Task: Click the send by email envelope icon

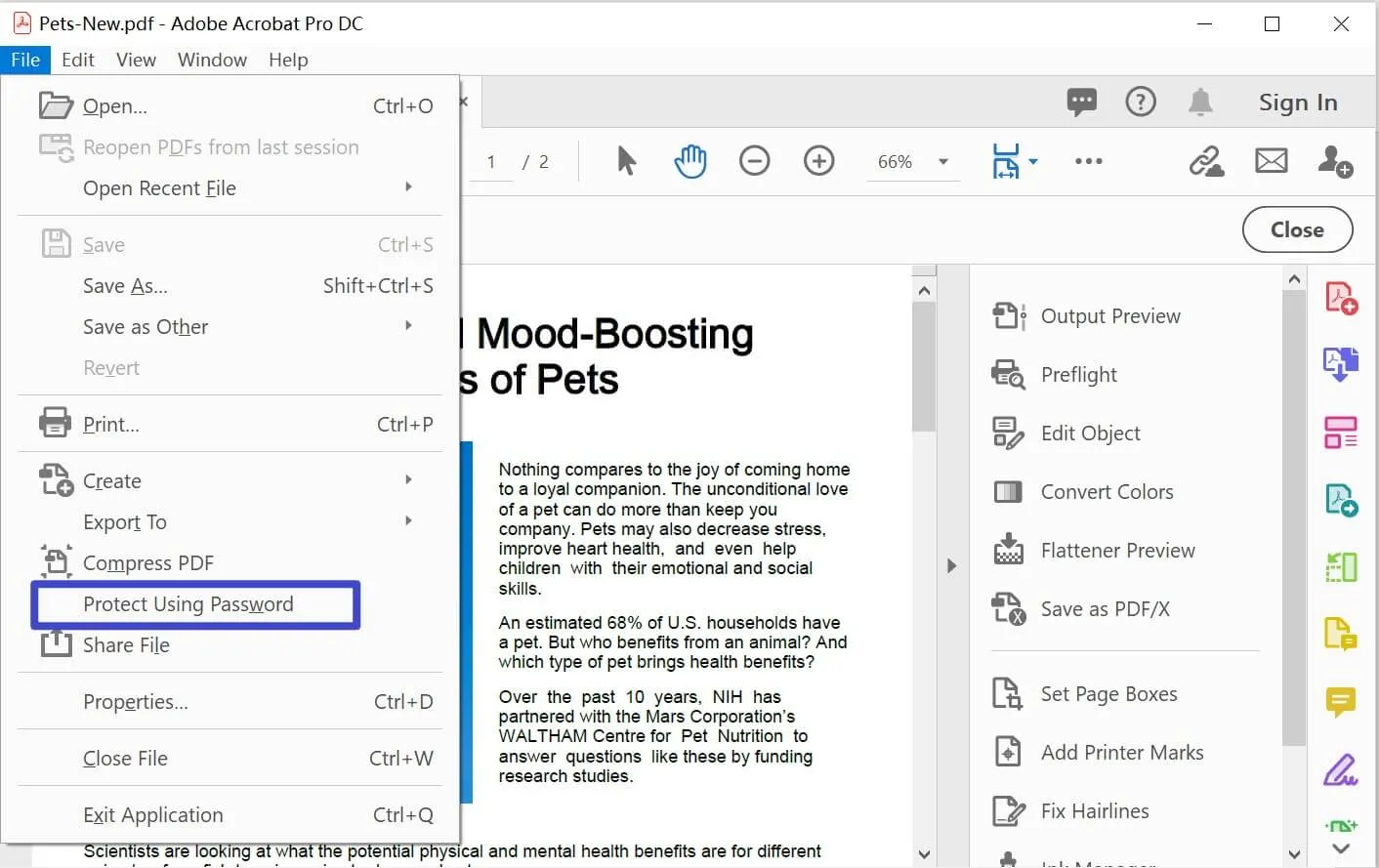Action: (x=1271, y=161)
